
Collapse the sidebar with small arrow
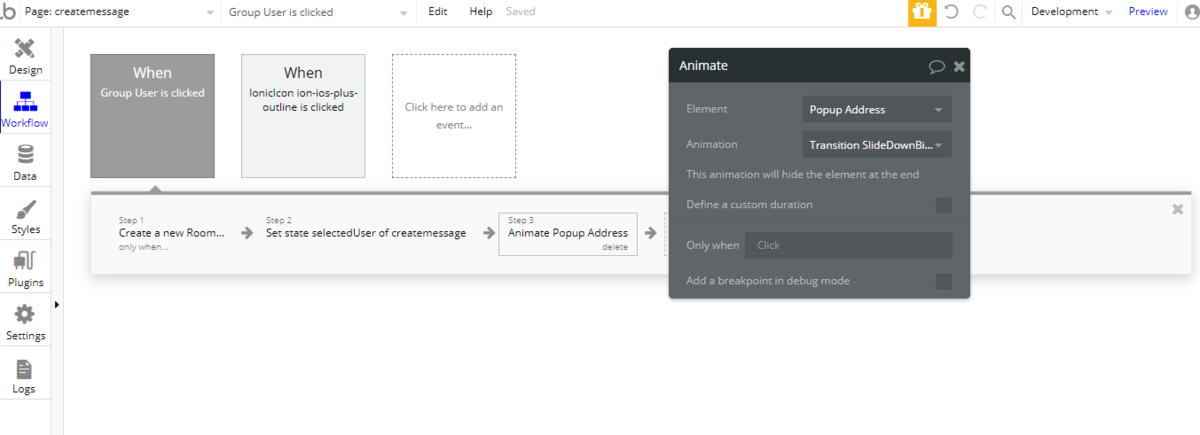point(56,304)
